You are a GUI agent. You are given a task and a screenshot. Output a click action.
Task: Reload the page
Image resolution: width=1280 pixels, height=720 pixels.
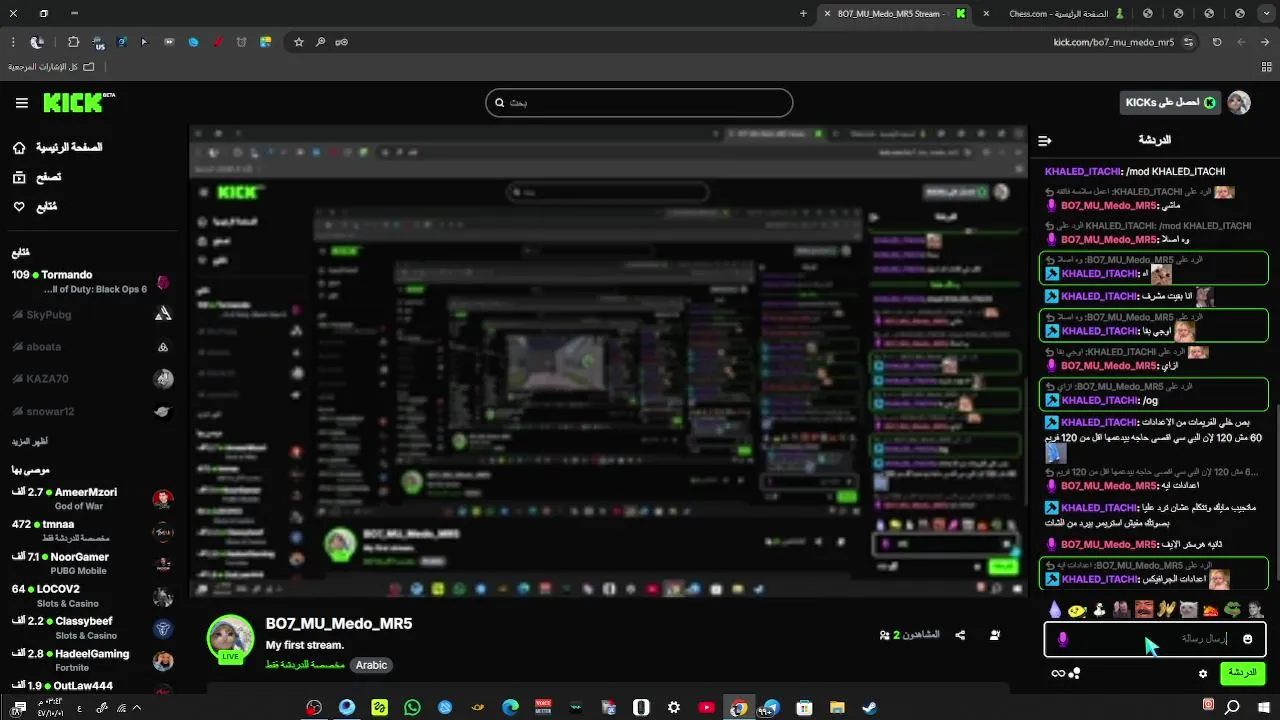click(x=1217, y=42)
